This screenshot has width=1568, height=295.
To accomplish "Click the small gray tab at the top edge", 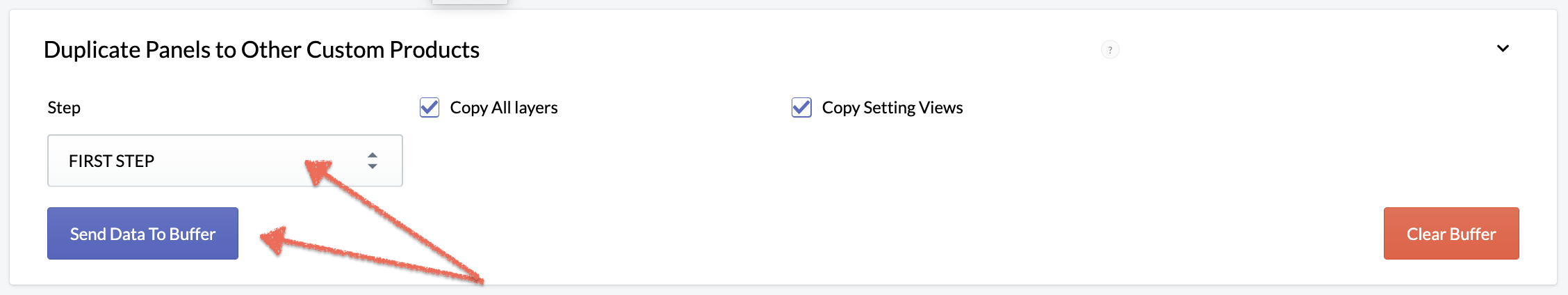I will 470,2.
